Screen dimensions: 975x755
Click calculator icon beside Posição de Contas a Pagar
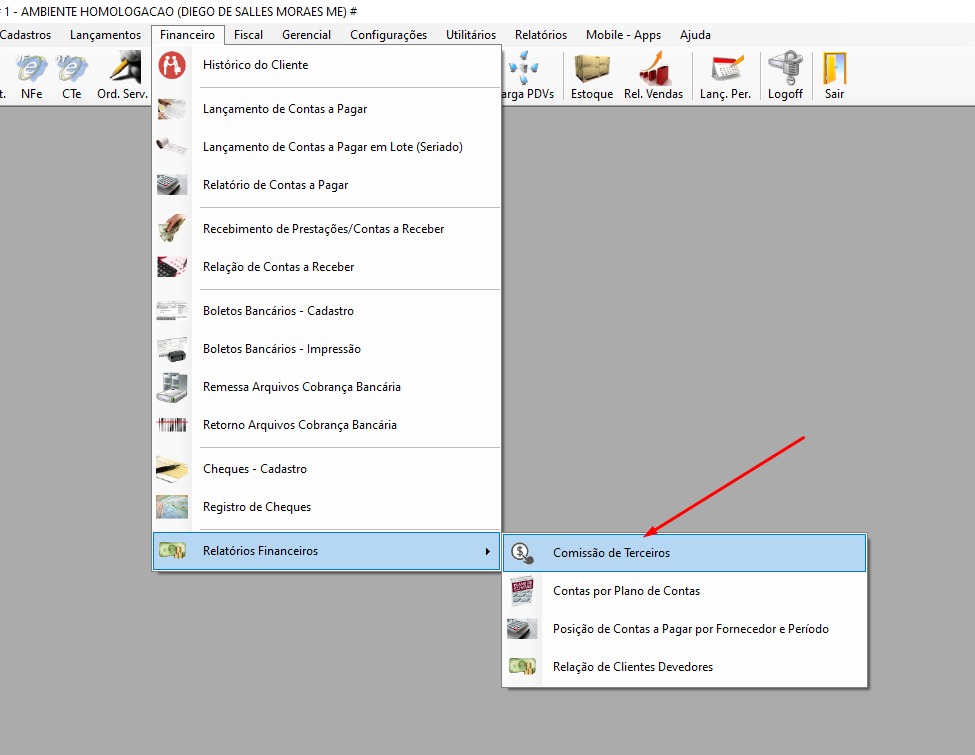point(522,629)
